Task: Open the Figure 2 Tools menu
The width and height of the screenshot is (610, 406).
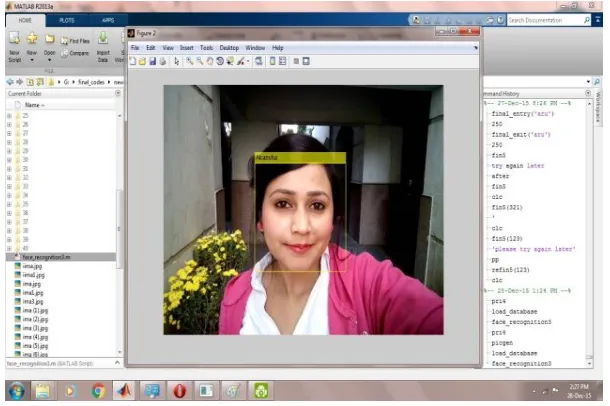Action: pos(206,48)
